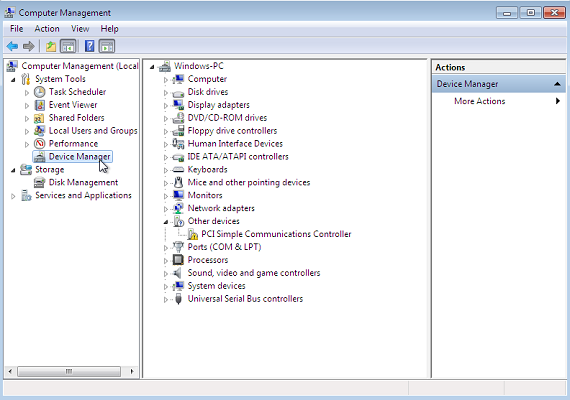
Task: Select Floppy drive controllers label
Action: point(232,131)
